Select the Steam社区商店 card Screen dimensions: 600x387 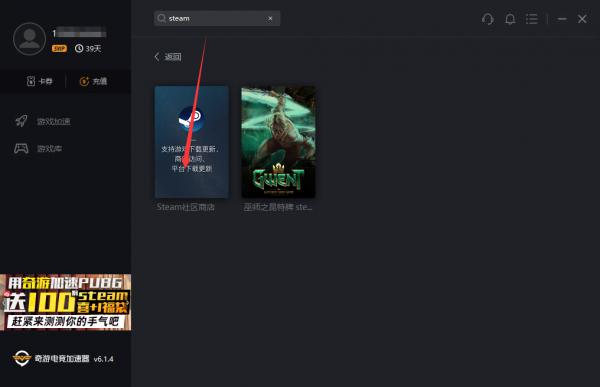click(192, 142)
